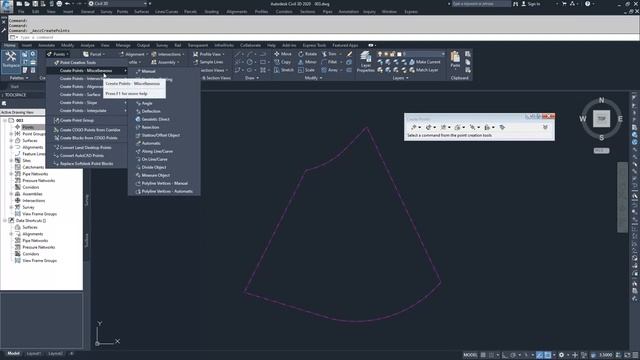Screen dimensions: 640x360
Task: Expand the Create Points toolbar chevron
Action: pos(545,127)
